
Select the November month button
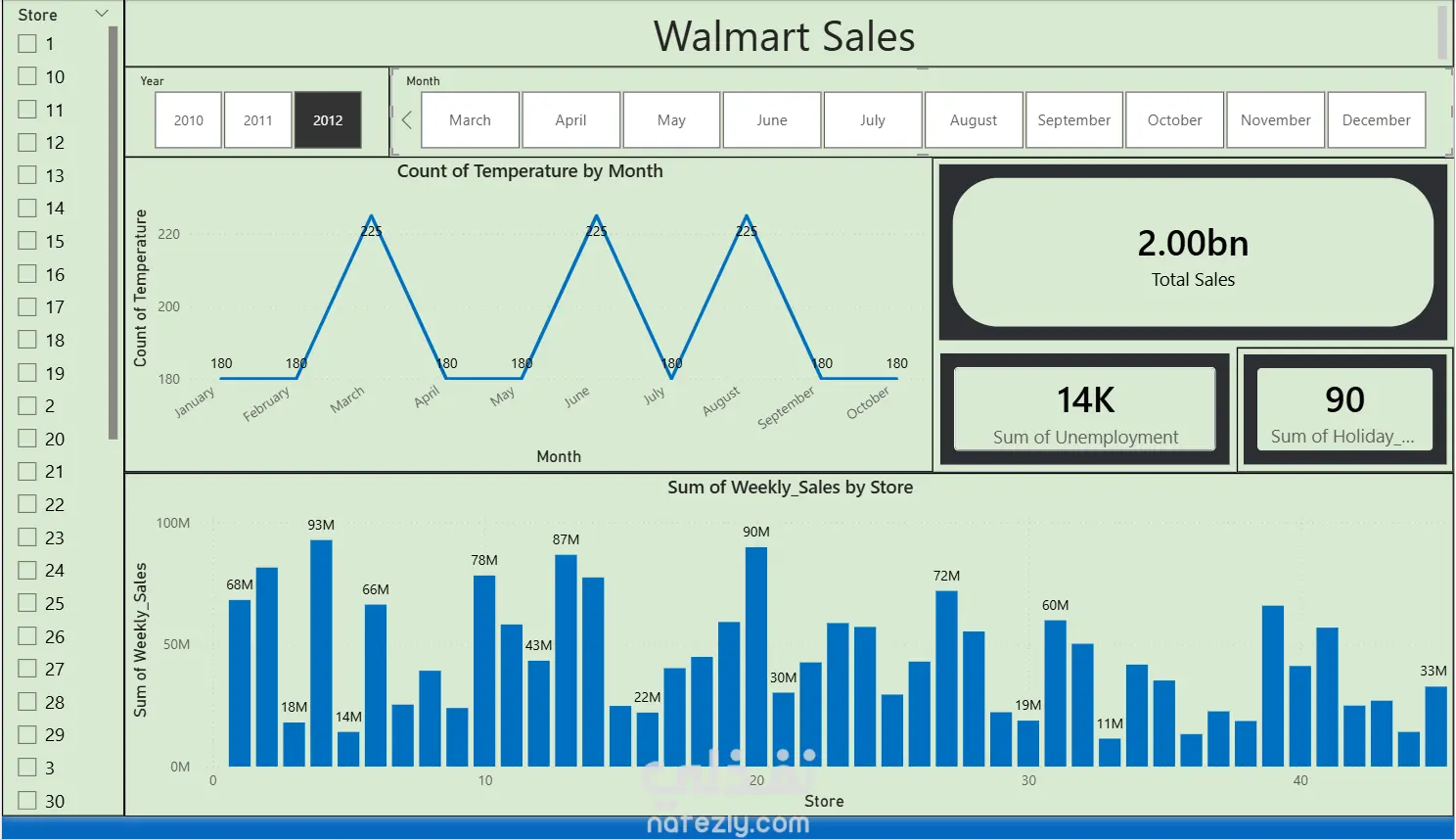[x=1276, y=120]
